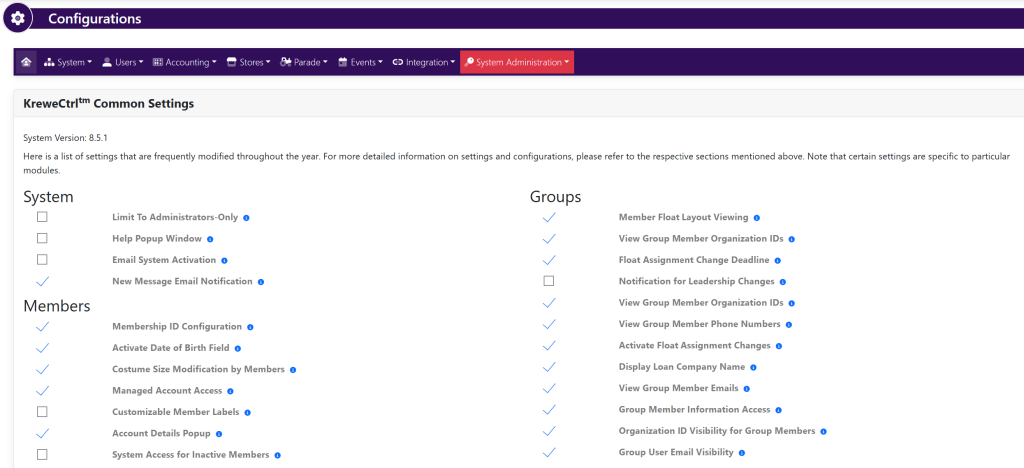The image size is (1024, 468).
Task: Click info icon beside Help Popup Window
Action: pos(210,239)
